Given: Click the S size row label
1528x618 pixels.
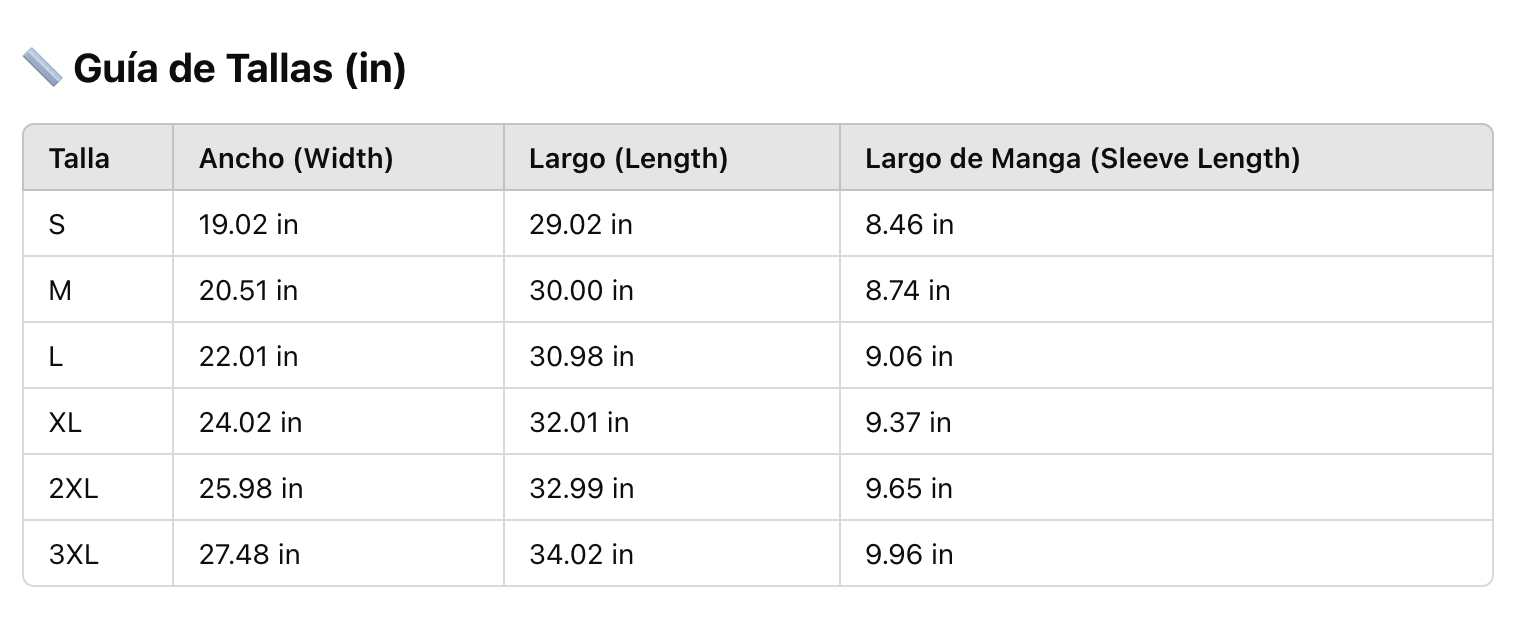Looking at the screenshot, I should coord(57,224).
